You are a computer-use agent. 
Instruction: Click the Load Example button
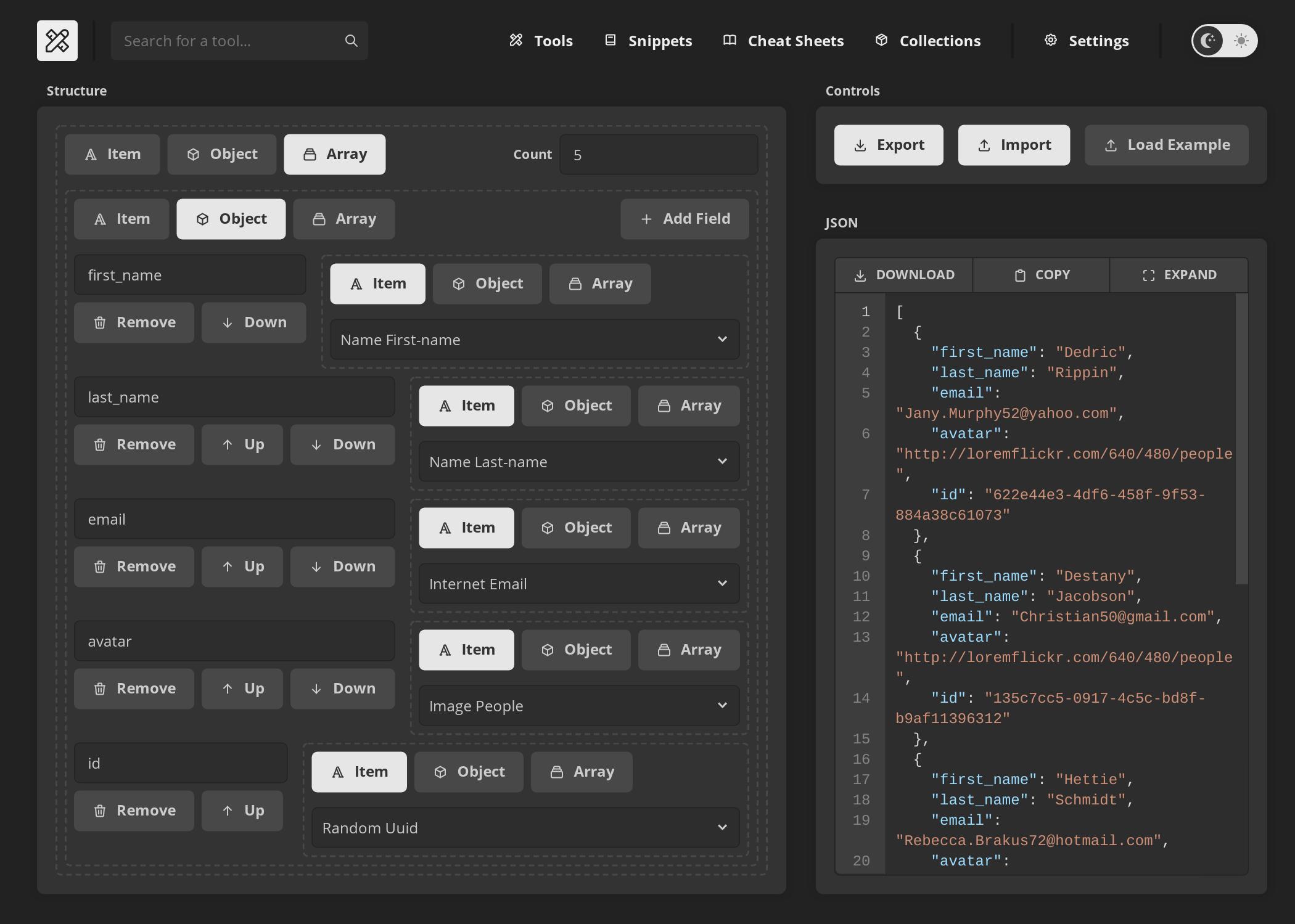tap(1166, 145)
